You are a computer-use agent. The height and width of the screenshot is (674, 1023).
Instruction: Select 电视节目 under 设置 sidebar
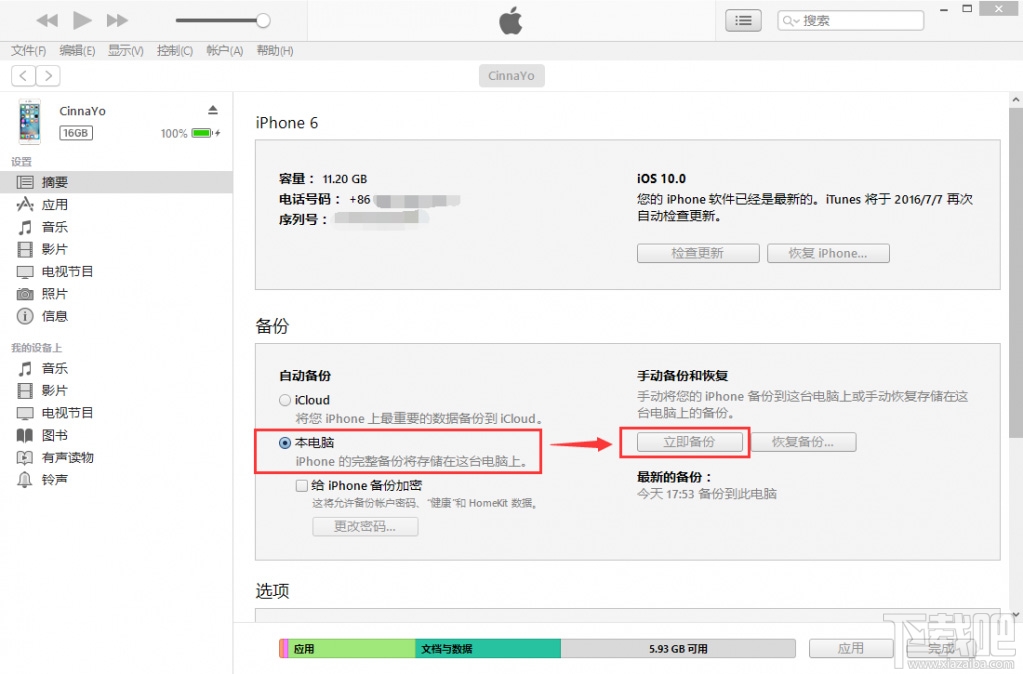pyautogui.click(x=116, y=271)
